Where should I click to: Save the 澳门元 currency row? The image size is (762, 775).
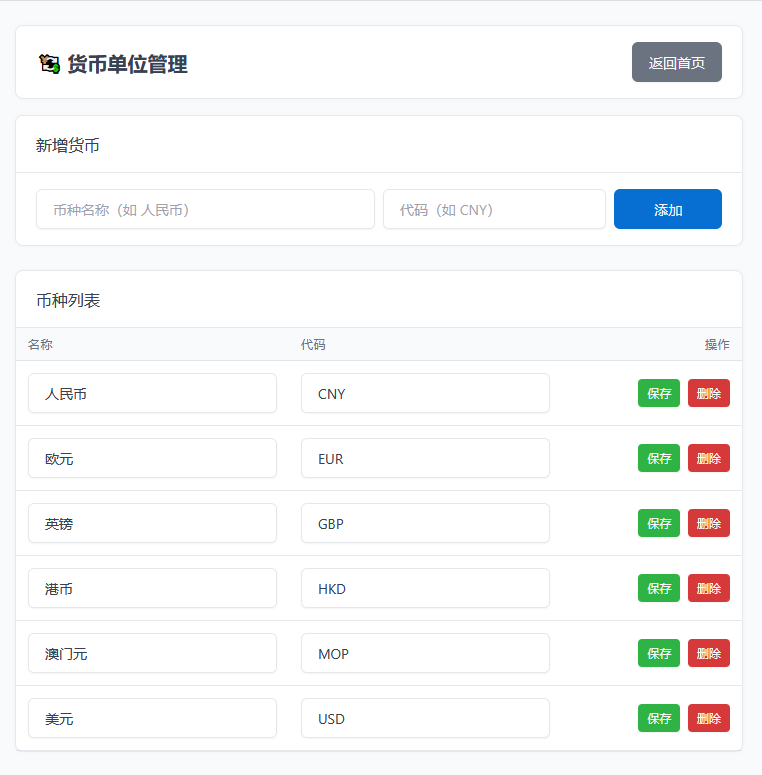click(x=658, y=653)
